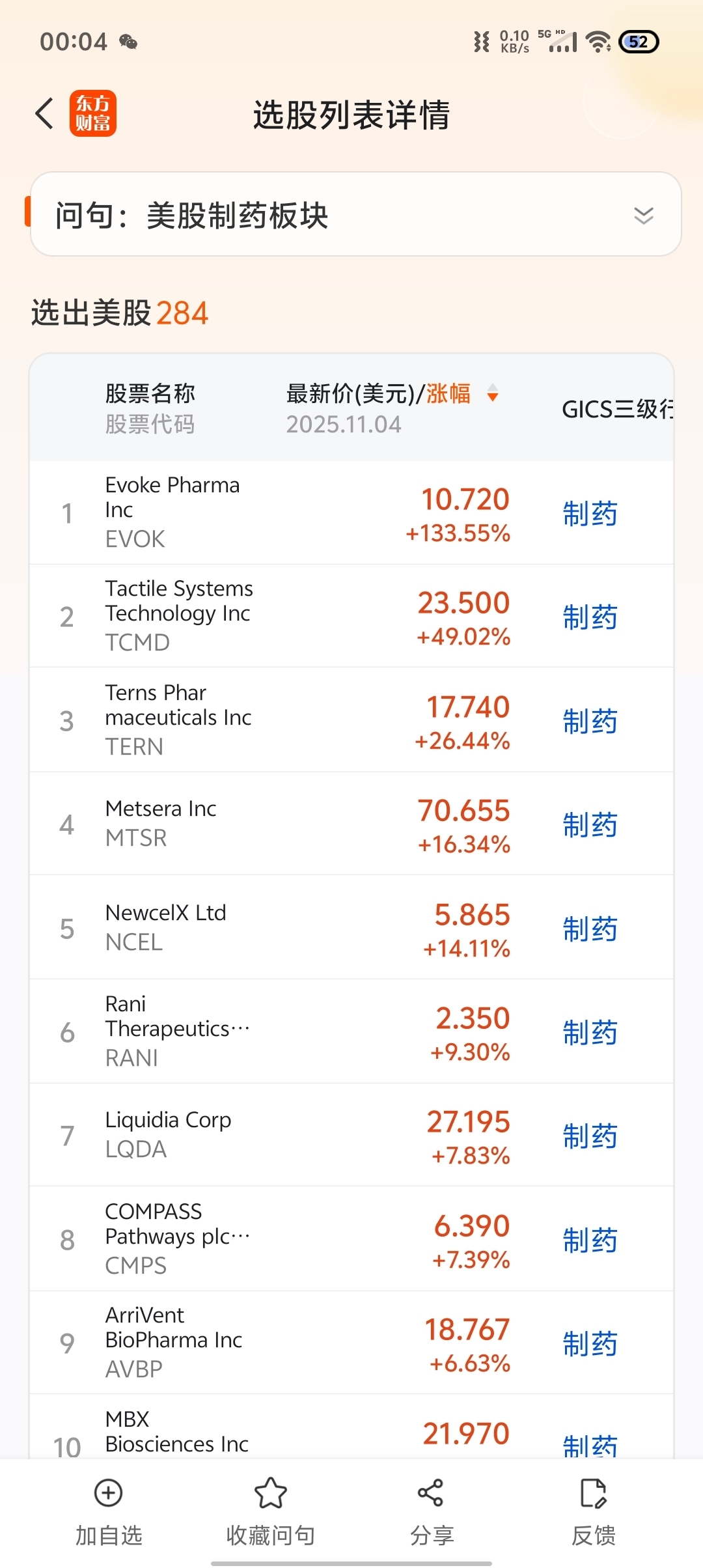Image resolution: width=703 pixels, height=1568 pixels.
Task: Open NewcelX Ltd NCEL stock
Action: pyautogui.click(x=166, y=927)
